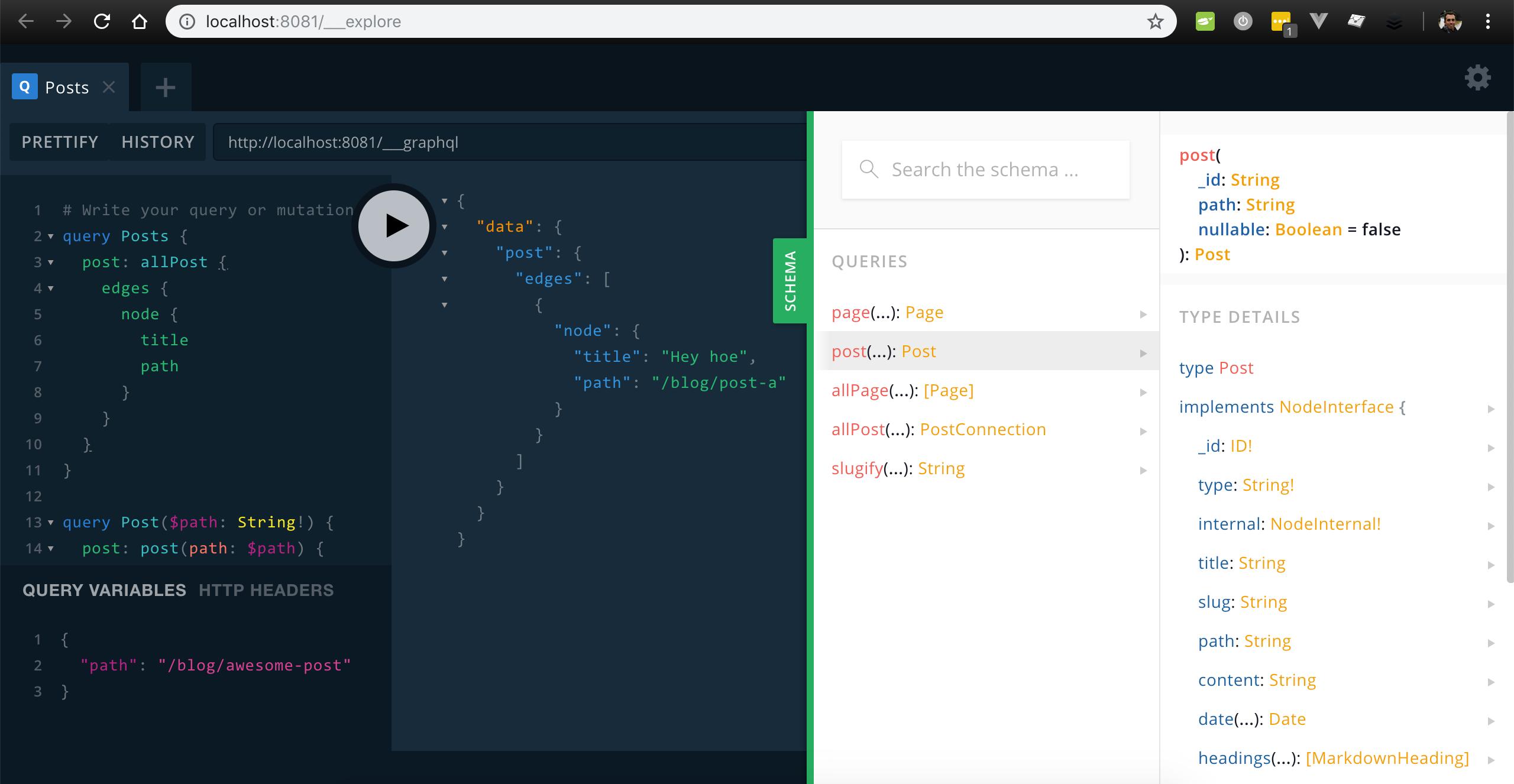Expand headings(...): [MarkdownHeading] field
The height and width of the screenshot is (784, 1514).
click(1491, 760)
